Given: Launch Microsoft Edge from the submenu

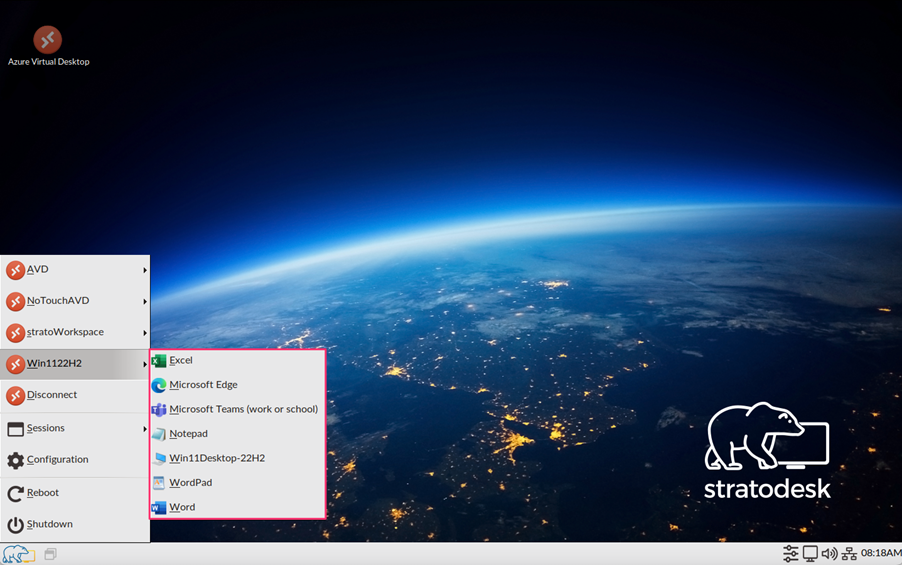Looking at the screenshot, I should (x=238, y=385).
